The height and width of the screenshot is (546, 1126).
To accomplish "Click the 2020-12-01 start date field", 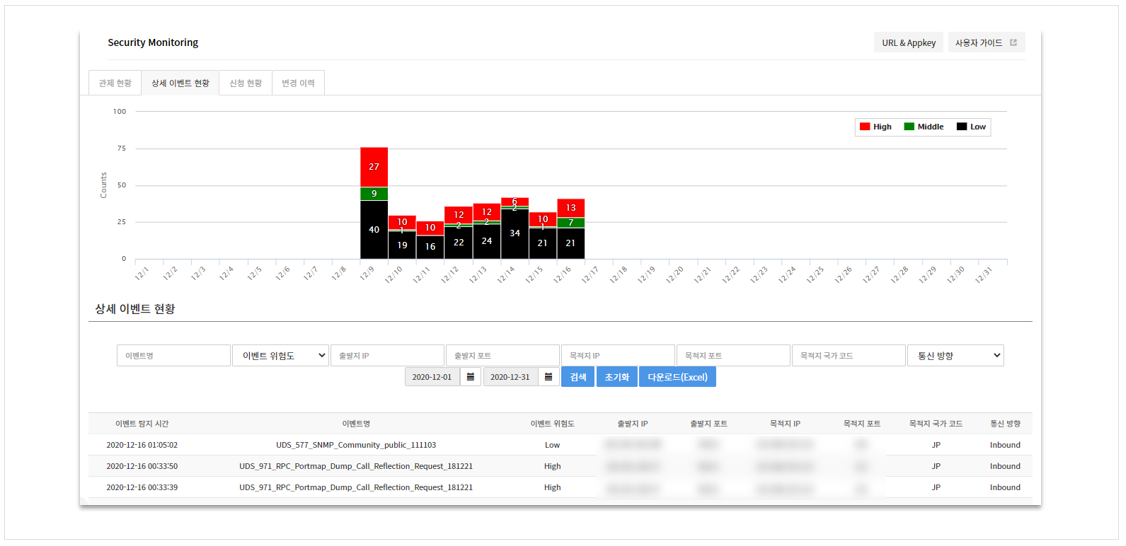I will click(x=433, y=377).
